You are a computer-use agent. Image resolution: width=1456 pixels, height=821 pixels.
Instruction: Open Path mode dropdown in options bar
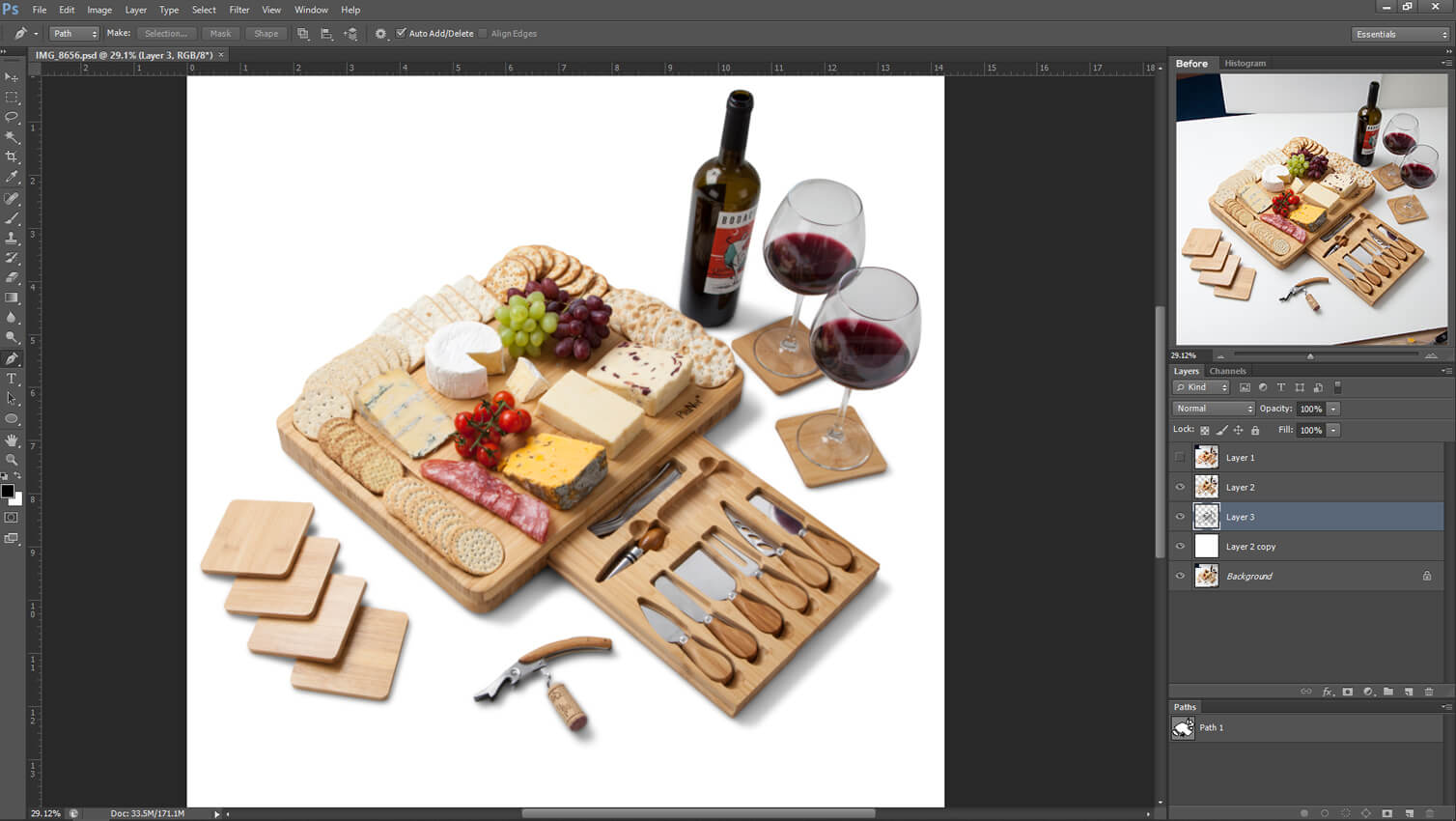coord(74,34)
